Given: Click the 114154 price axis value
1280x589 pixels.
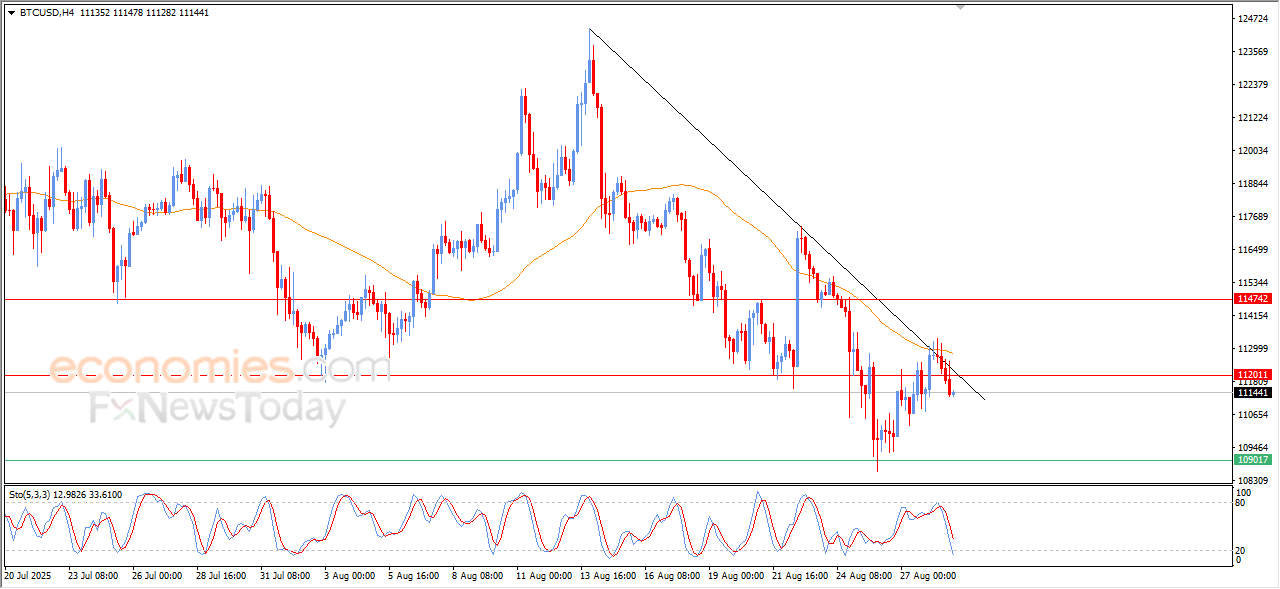Looking at the screenshot, I should (1254, 316).
